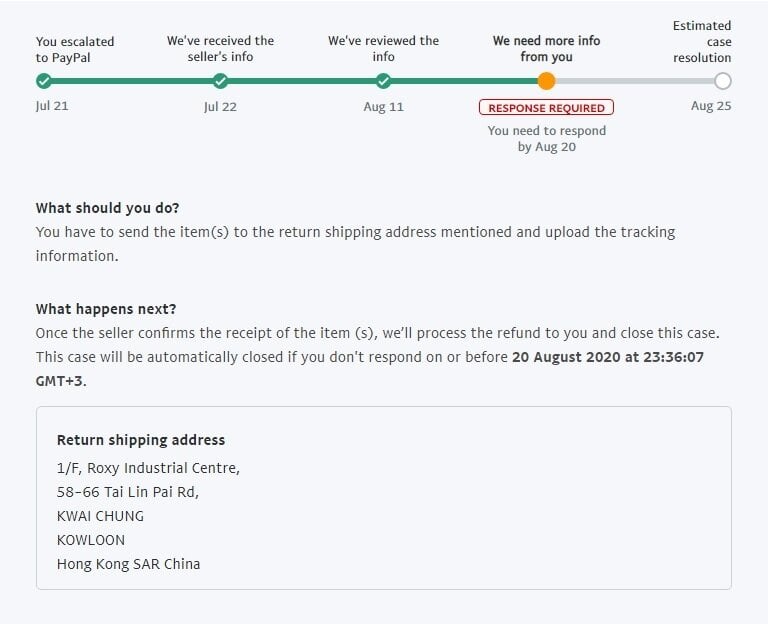Click the 'We've reviewed the info' step label

[383, 49]
